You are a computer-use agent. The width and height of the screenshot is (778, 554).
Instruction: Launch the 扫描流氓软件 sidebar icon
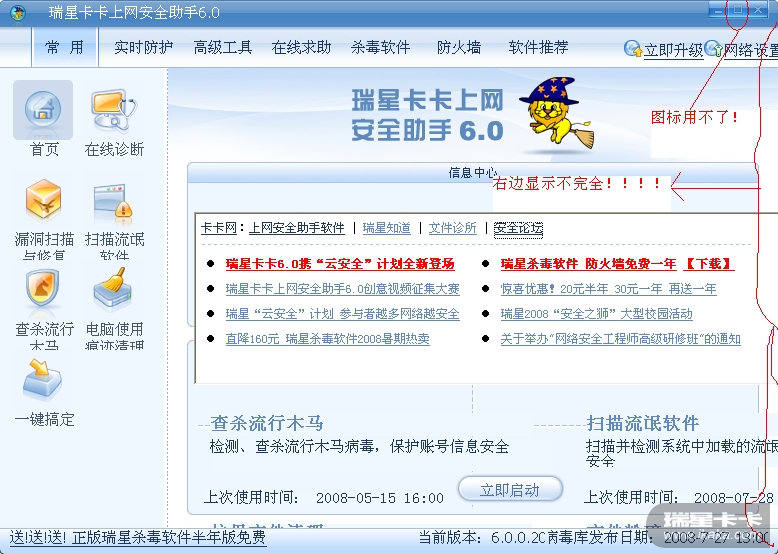[x=114, y=203]
